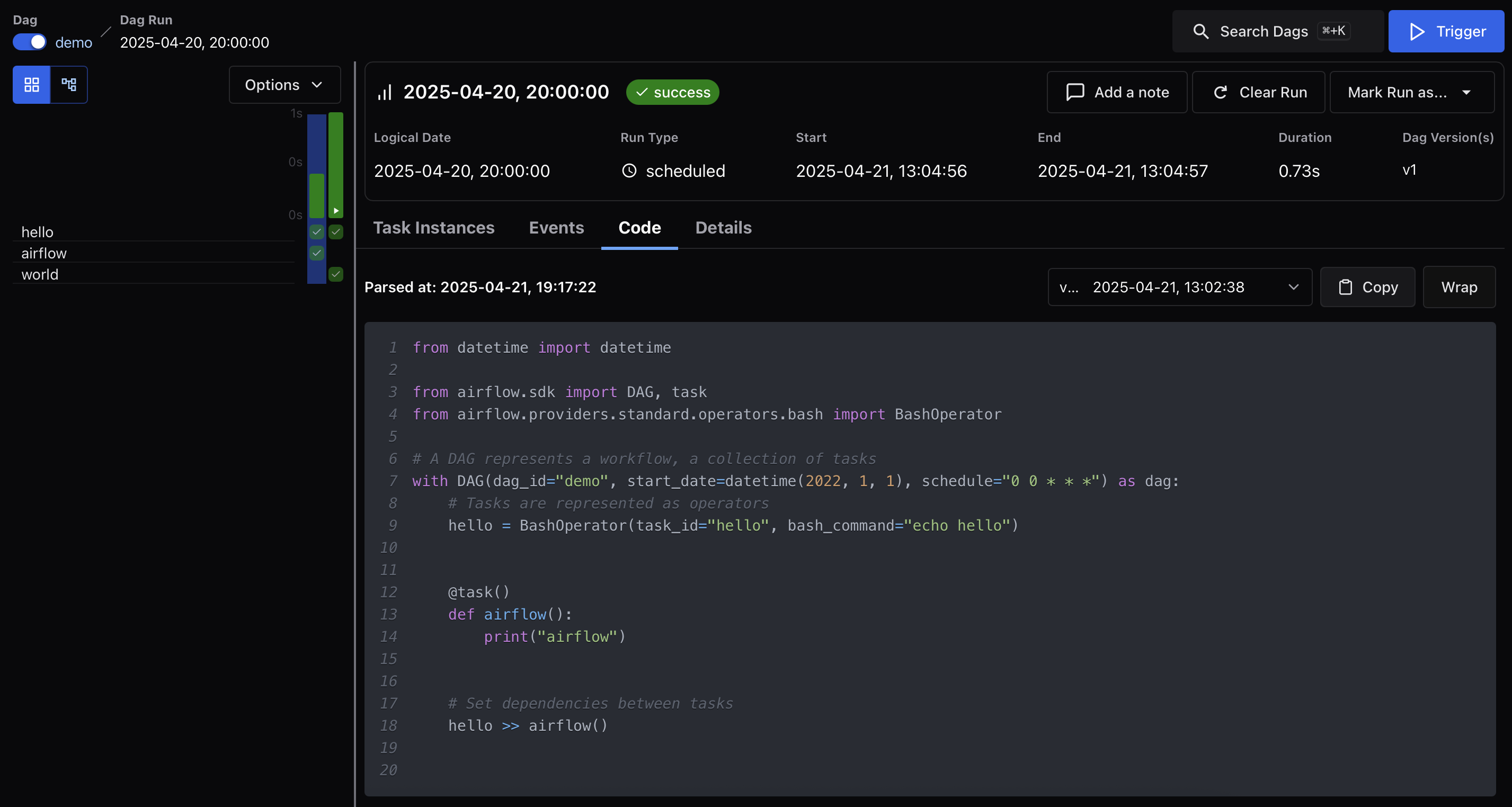
Task: Click the clock icon next to scheduled
Action: tap(629, 171)
